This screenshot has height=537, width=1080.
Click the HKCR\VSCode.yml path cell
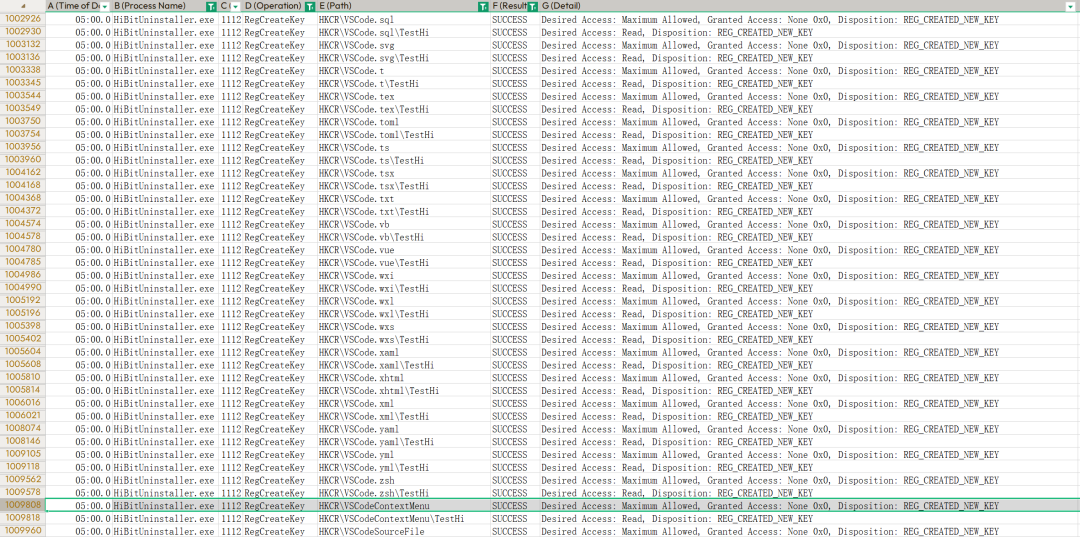tap(404, 455)
